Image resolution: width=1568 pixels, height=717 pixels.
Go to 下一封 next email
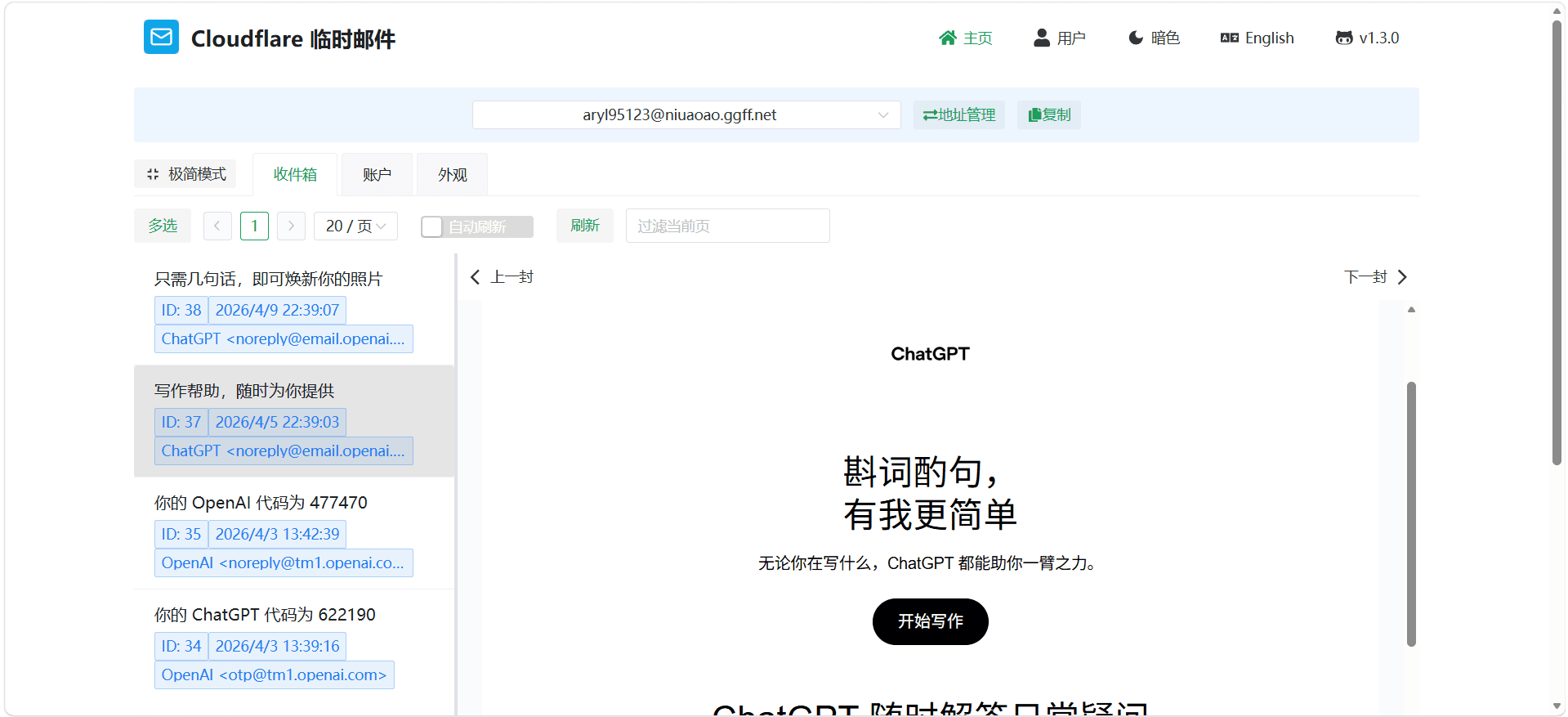click(1376, 277)
